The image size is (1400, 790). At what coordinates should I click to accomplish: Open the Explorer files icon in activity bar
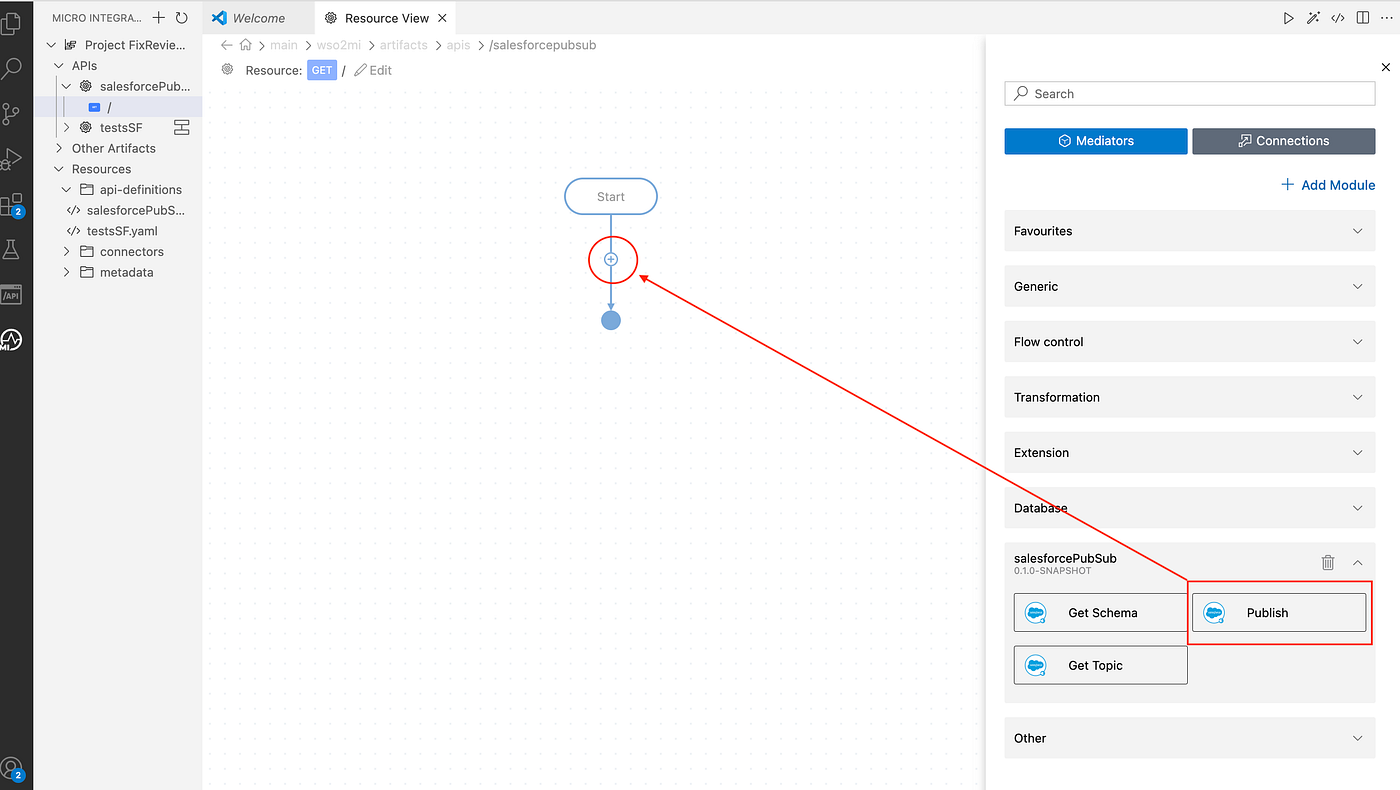click(x=12, y=24)
